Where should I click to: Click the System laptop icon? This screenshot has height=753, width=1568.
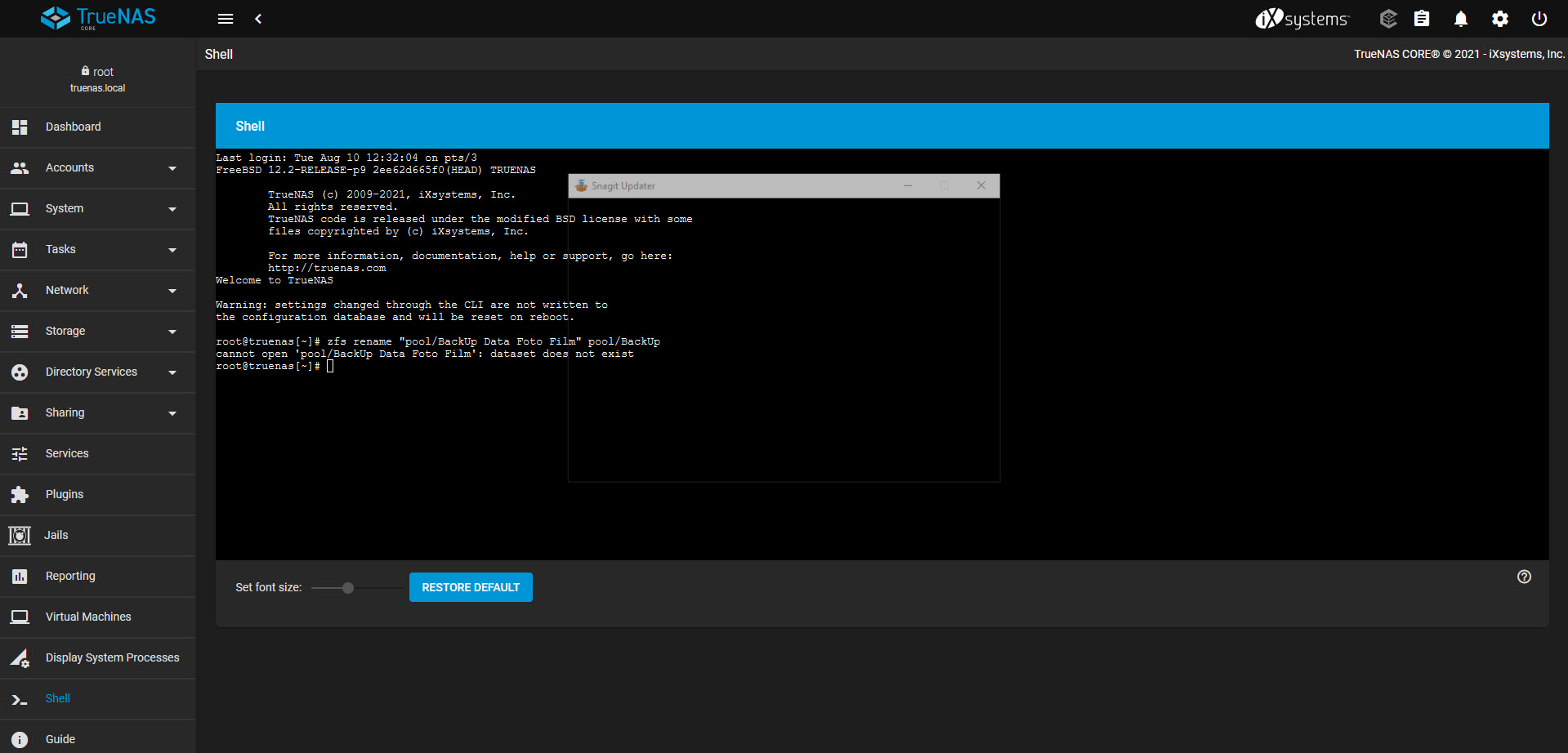click(x=20, y=208)
